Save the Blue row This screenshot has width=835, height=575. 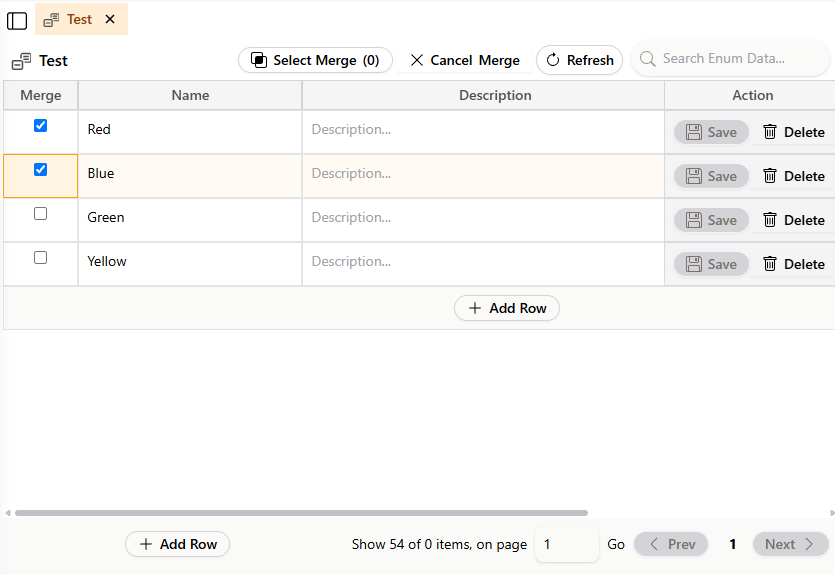coord(711,176)
